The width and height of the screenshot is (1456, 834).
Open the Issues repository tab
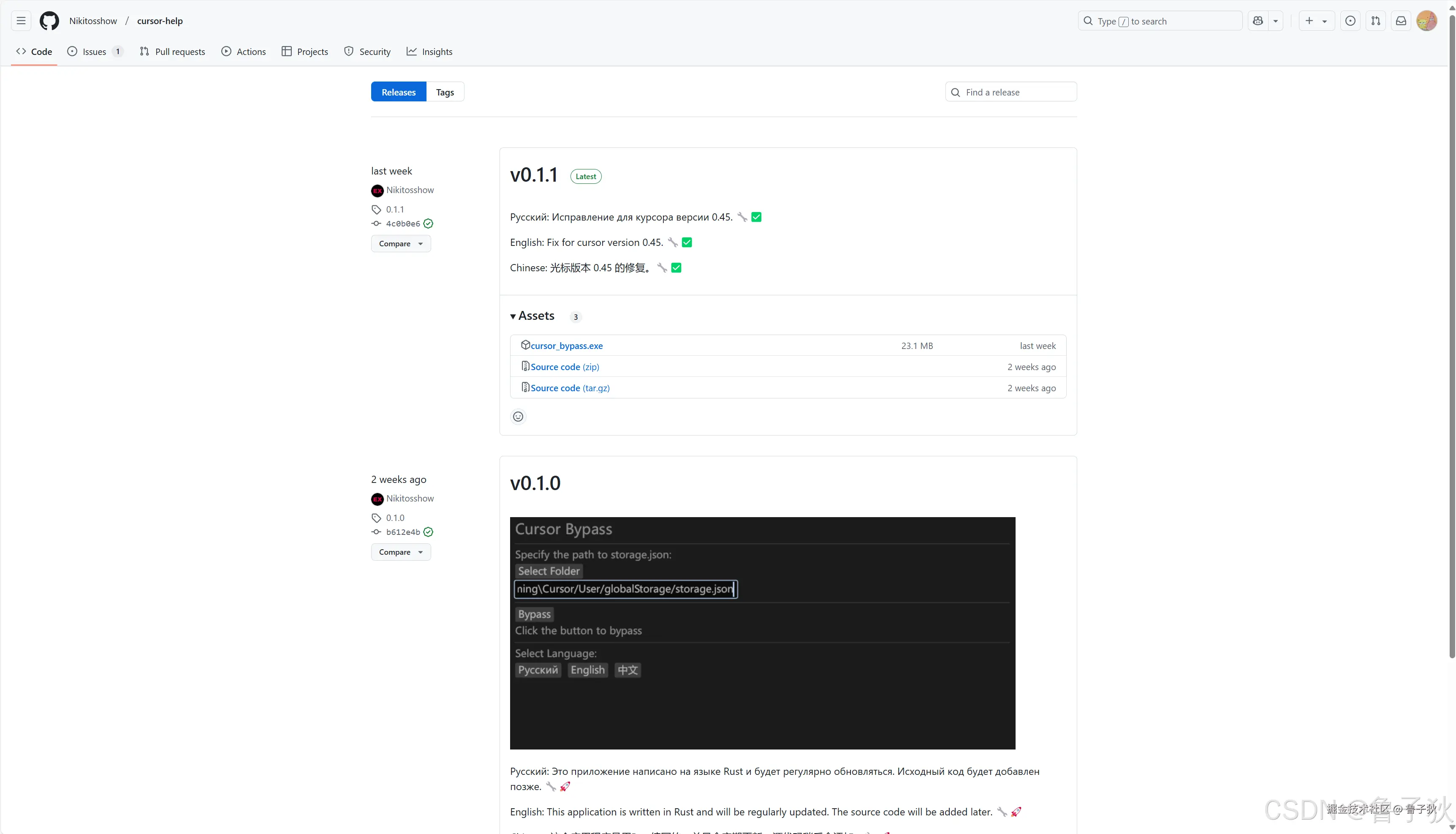click(95, 52)
